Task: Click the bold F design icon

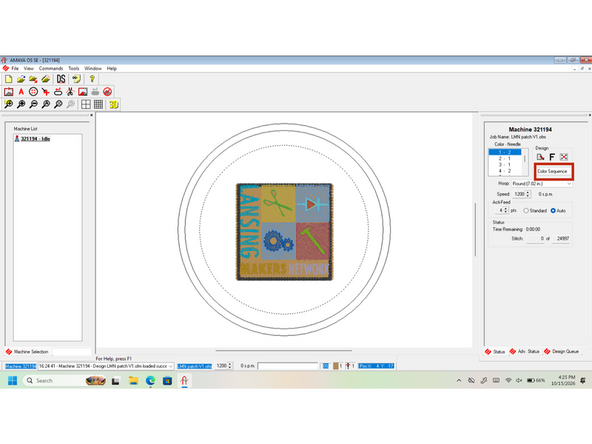Action: (x=552, y=157)
